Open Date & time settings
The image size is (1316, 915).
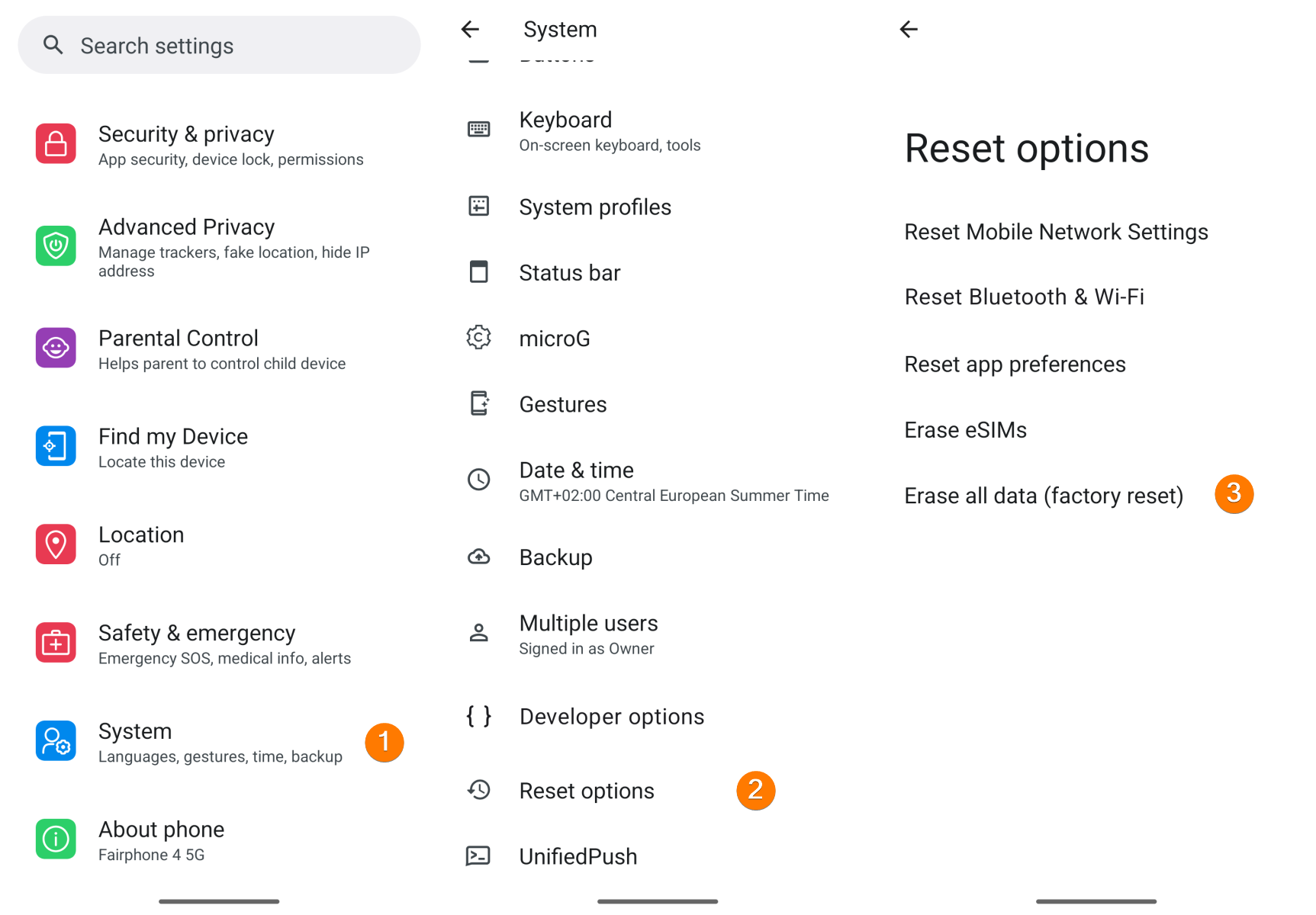point(673,481)
